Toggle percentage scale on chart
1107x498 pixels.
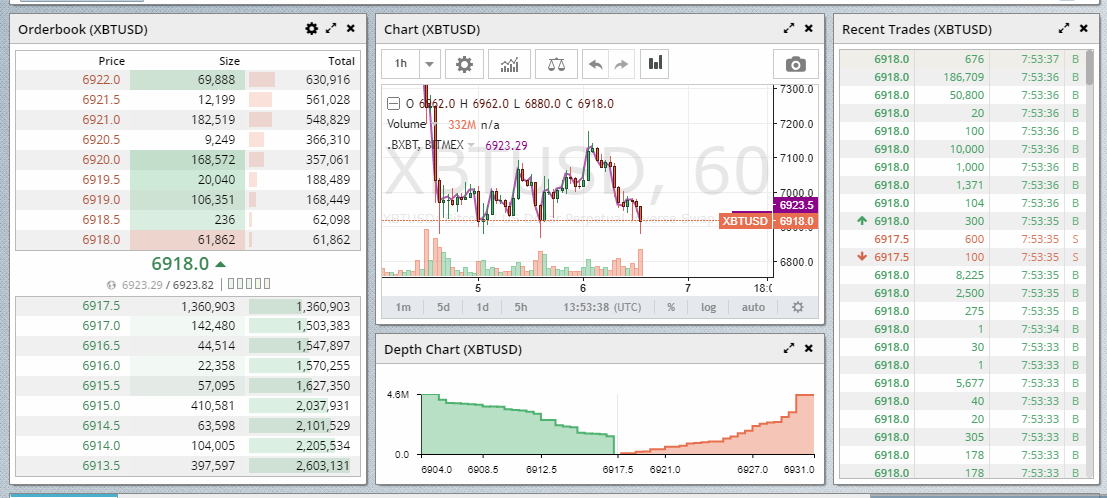(x=671, y=307)
